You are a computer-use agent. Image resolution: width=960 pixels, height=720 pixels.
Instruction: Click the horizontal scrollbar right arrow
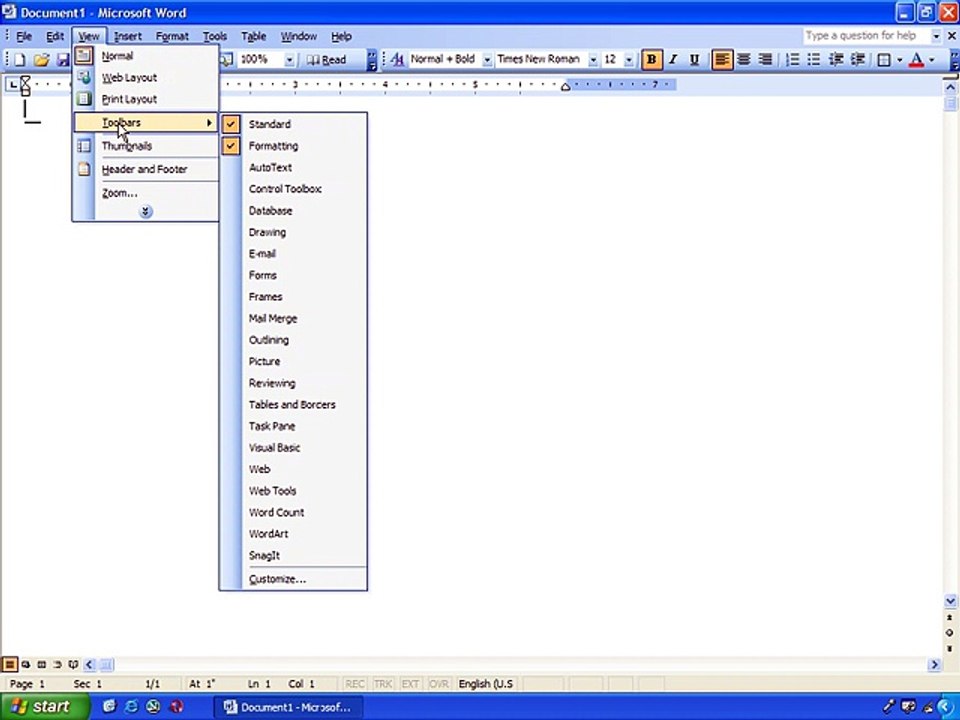(x=934, y=664)
